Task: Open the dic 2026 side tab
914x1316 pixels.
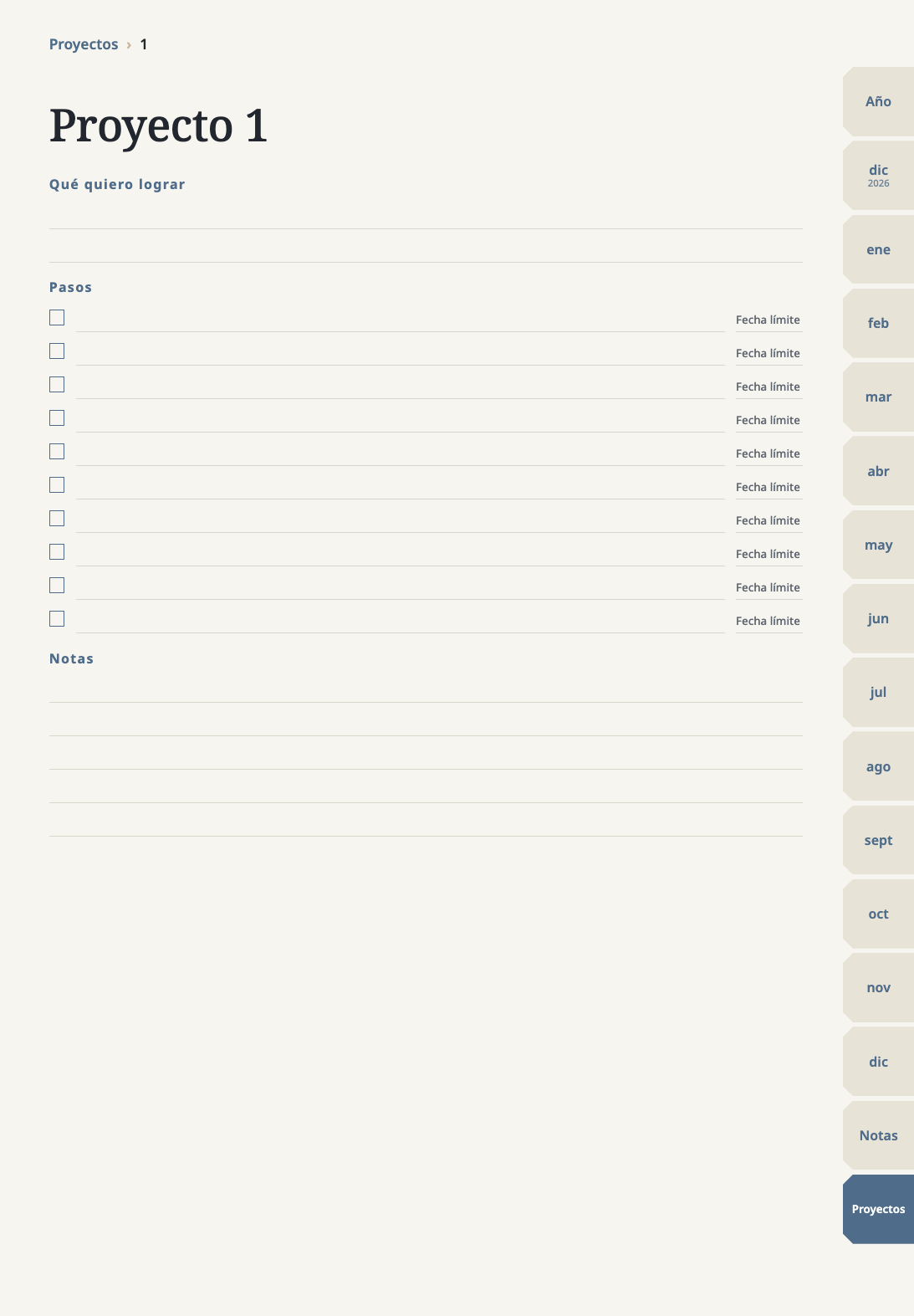Action: coord(878,175)
